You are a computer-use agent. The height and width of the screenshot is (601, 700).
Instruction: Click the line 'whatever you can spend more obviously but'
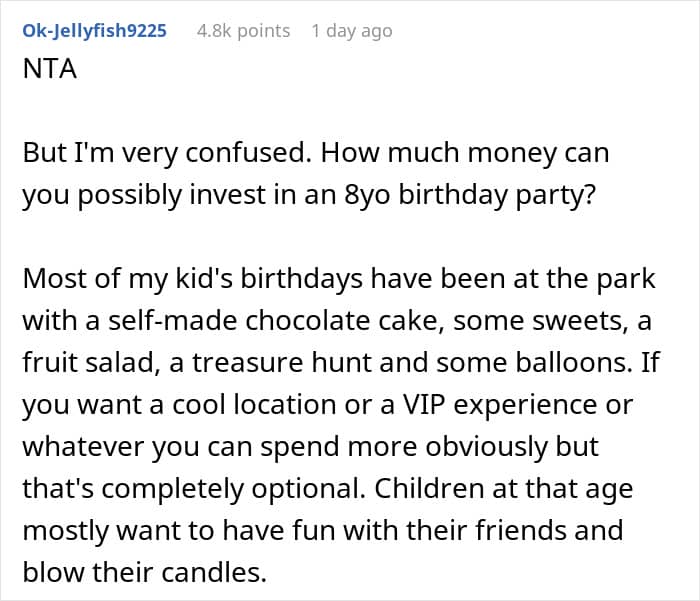[310, 447]
